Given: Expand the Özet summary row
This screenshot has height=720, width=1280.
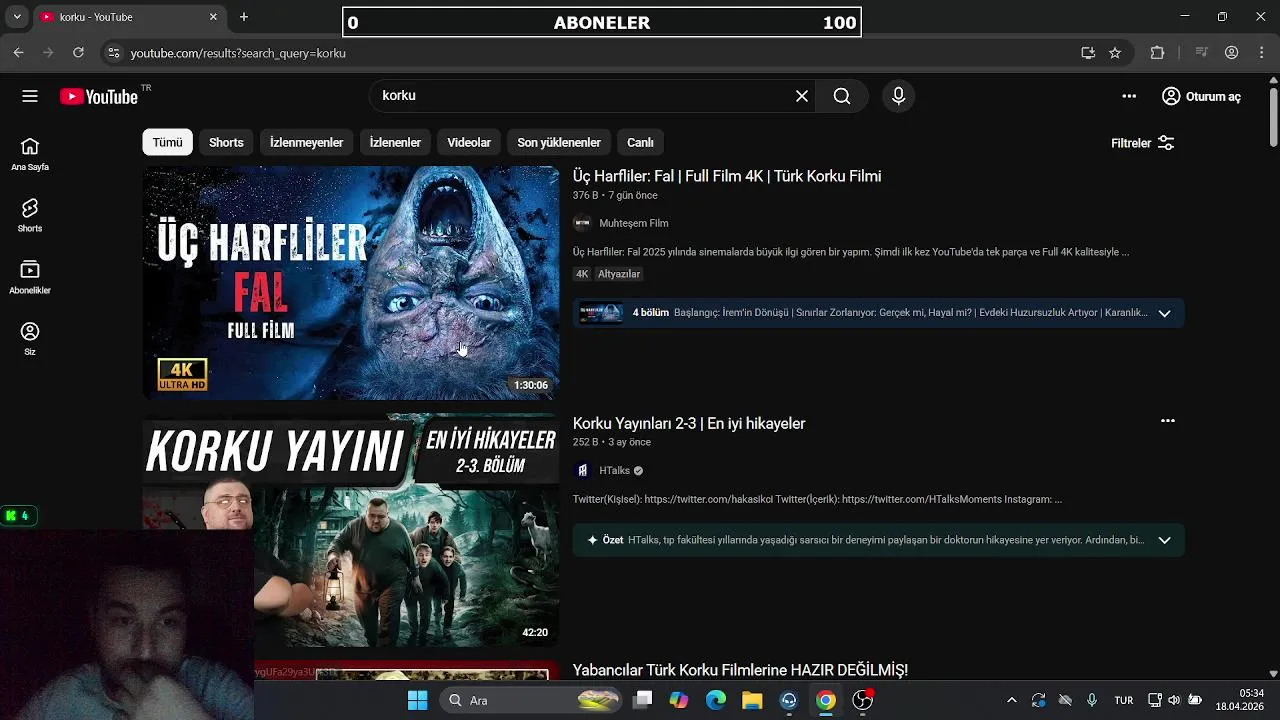Looking at the screenshot, I should 878,540.
